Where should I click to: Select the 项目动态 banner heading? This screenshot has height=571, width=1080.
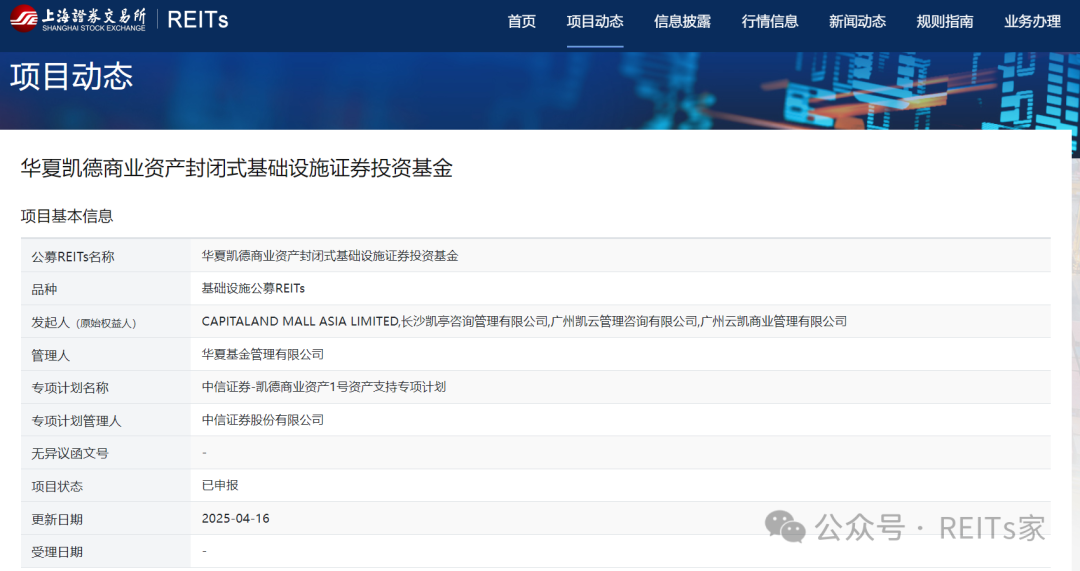[x=72, y=76]
